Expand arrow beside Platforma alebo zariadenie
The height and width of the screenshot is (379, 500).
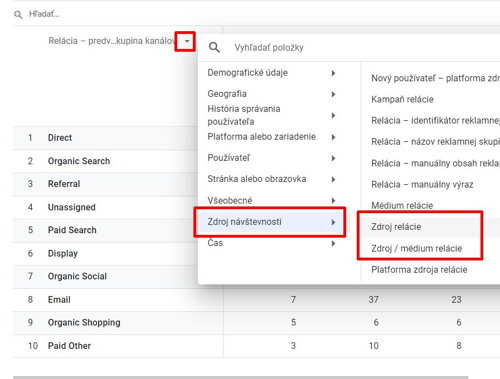333,137
